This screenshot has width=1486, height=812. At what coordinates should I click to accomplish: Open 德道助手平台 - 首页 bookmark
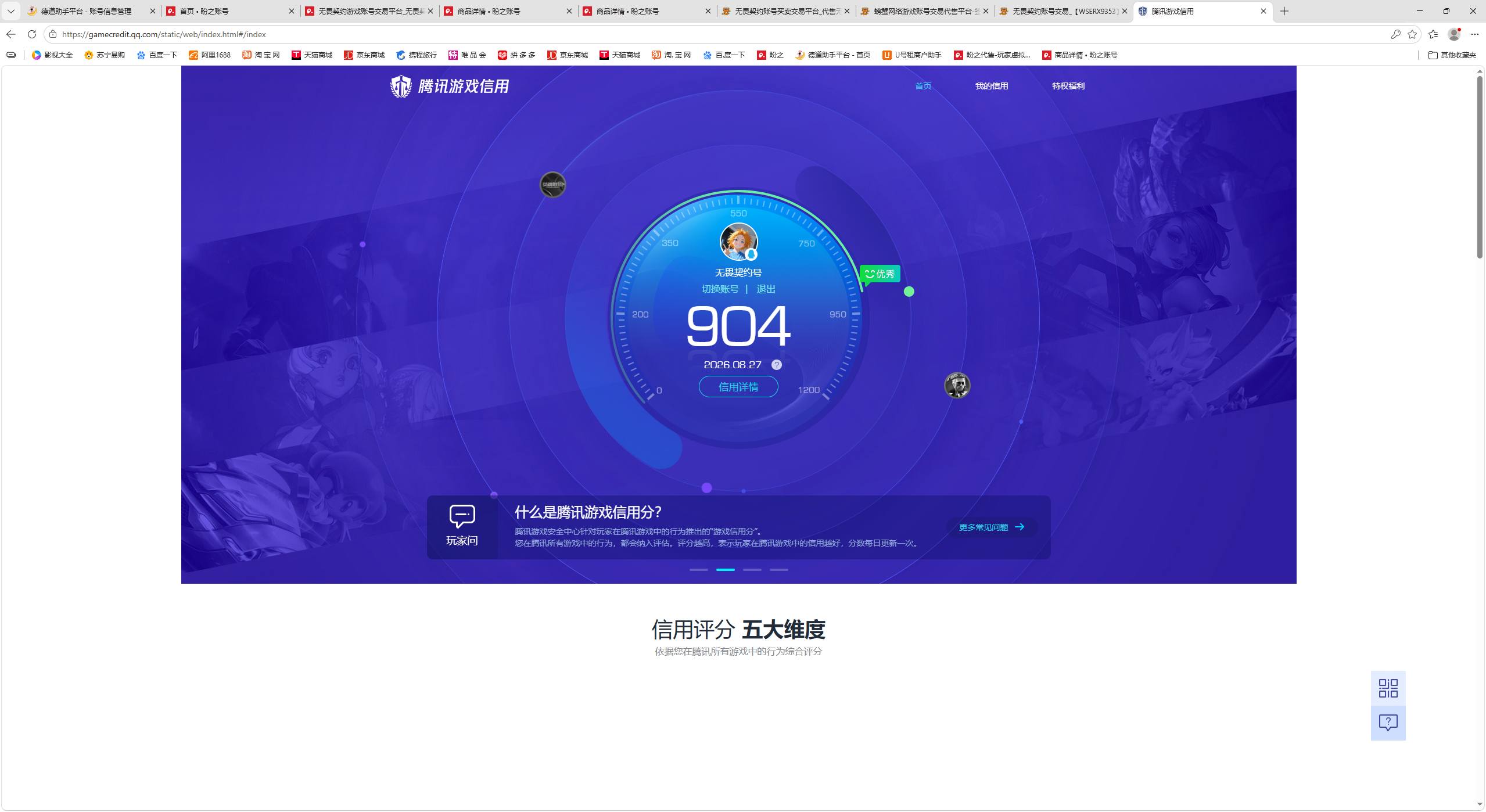tap(832, 55)
